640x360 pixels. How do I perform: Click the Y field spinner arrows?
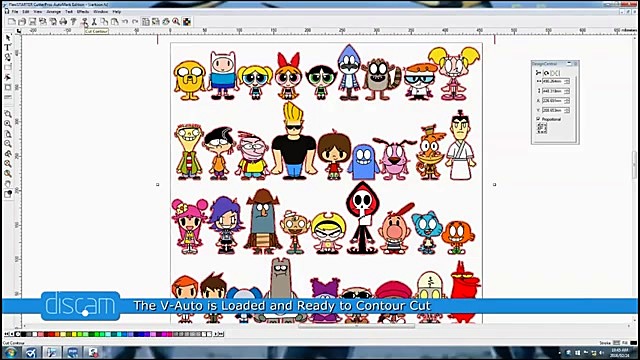pos(567,111)
